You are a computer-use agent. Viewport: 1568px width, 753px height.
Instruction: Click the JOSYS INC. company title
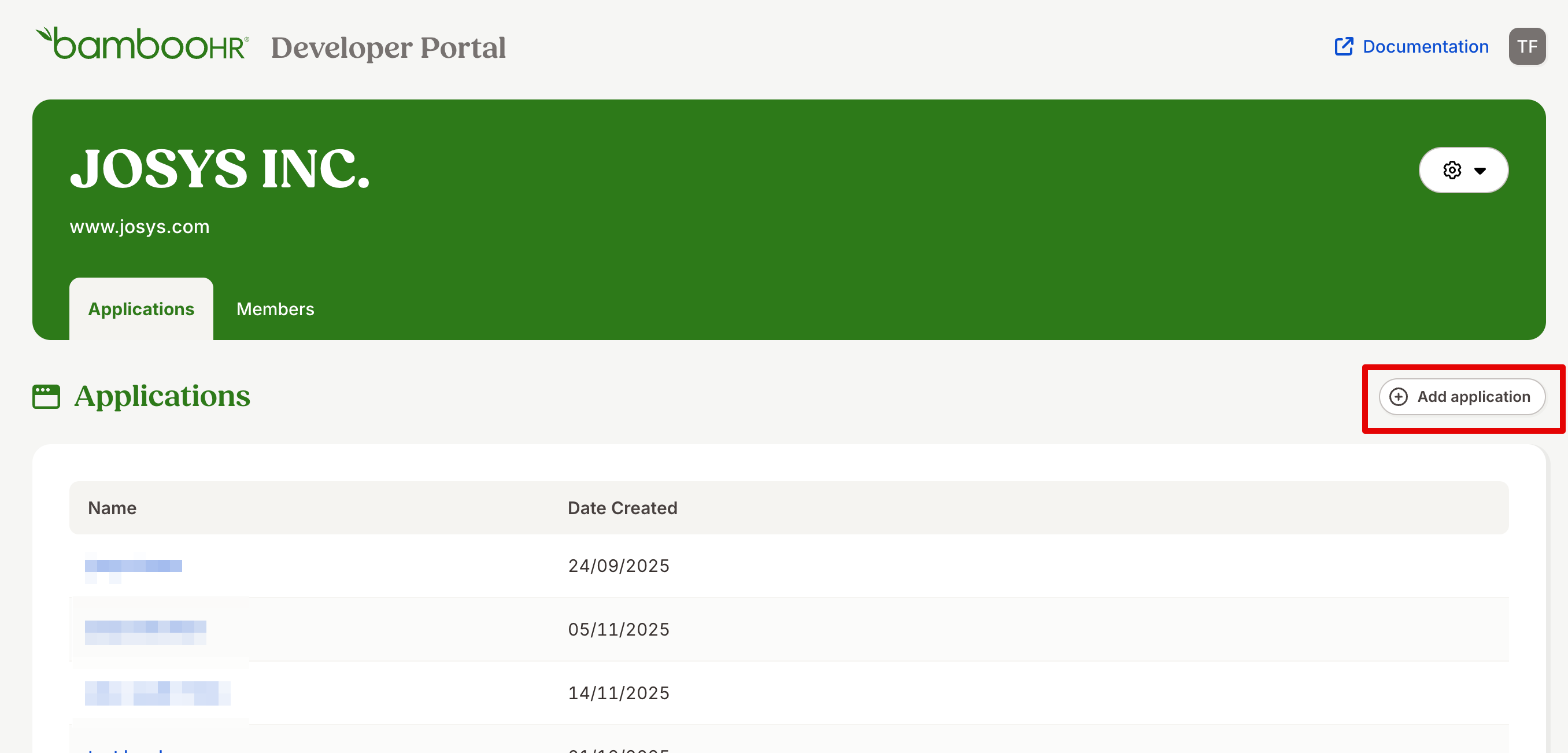tap(220, 169)
